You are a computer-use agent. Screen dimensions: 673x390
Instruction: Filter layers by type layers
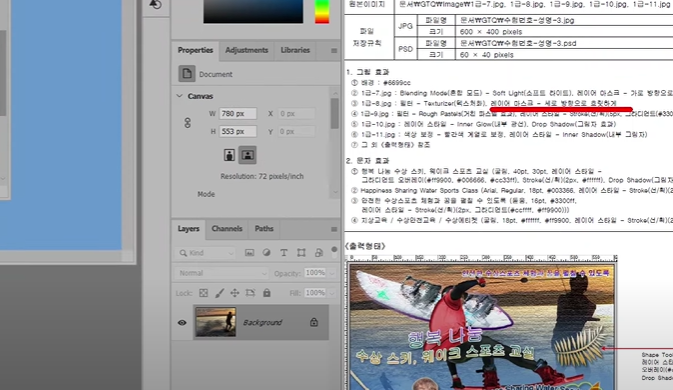pyautogui.click(x=284, y=253)
